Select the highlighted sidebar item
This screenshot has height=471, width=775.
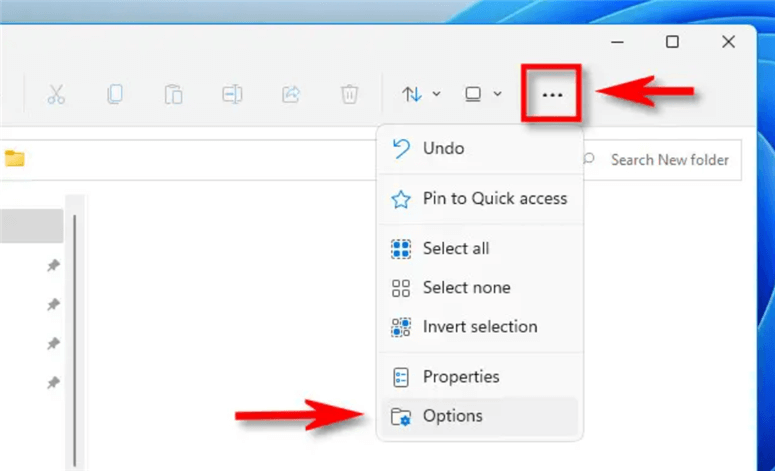(x=31, y=226)
